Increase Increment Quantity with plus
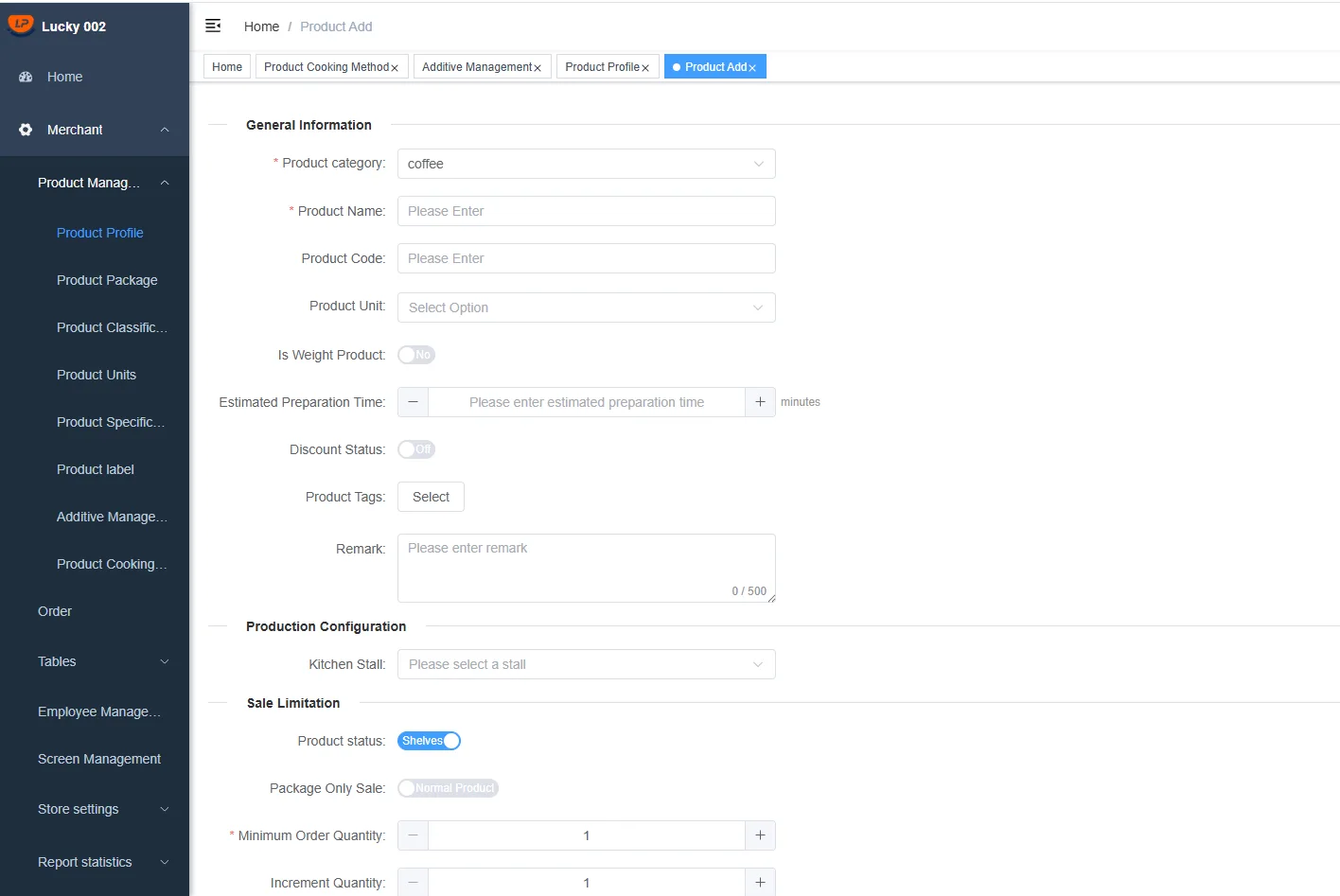 760,883
